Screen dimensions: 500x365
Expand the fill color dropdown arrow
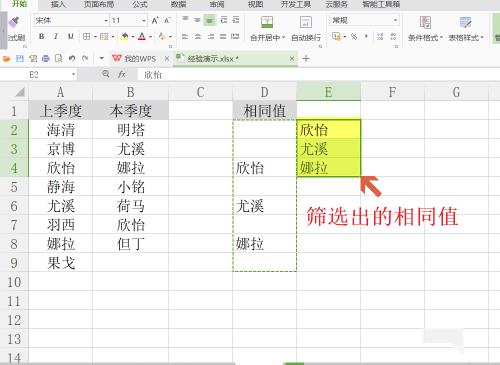point(133,37)
